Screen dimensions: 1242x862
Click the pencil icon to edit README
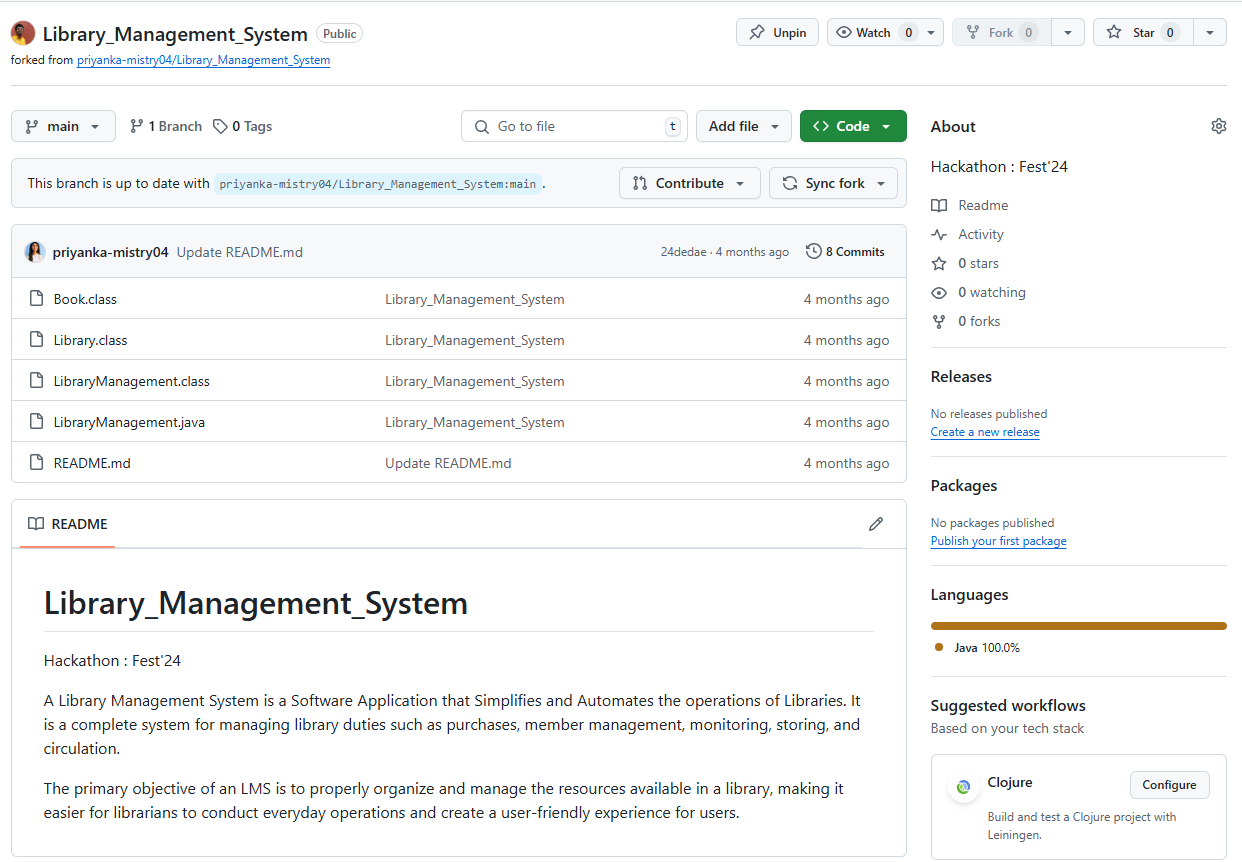[x=876, y=524]
